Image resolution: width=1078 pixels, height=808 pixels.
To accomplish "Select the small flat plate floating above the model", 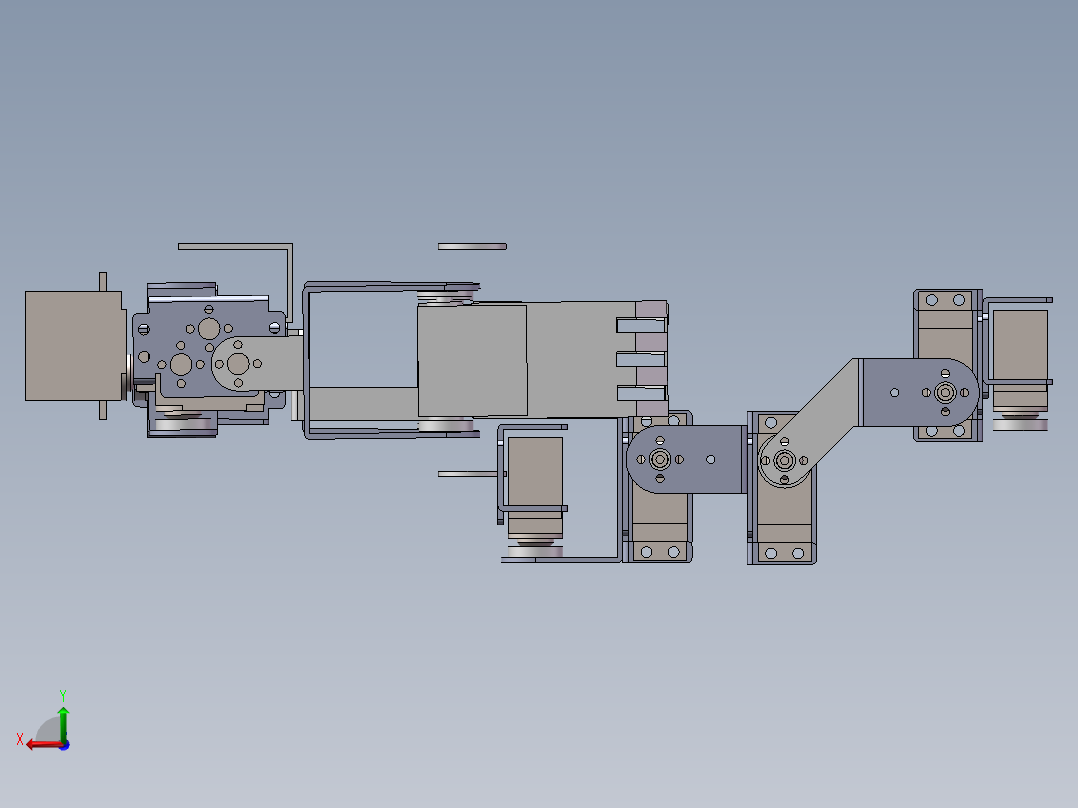I will click(472, 246).
